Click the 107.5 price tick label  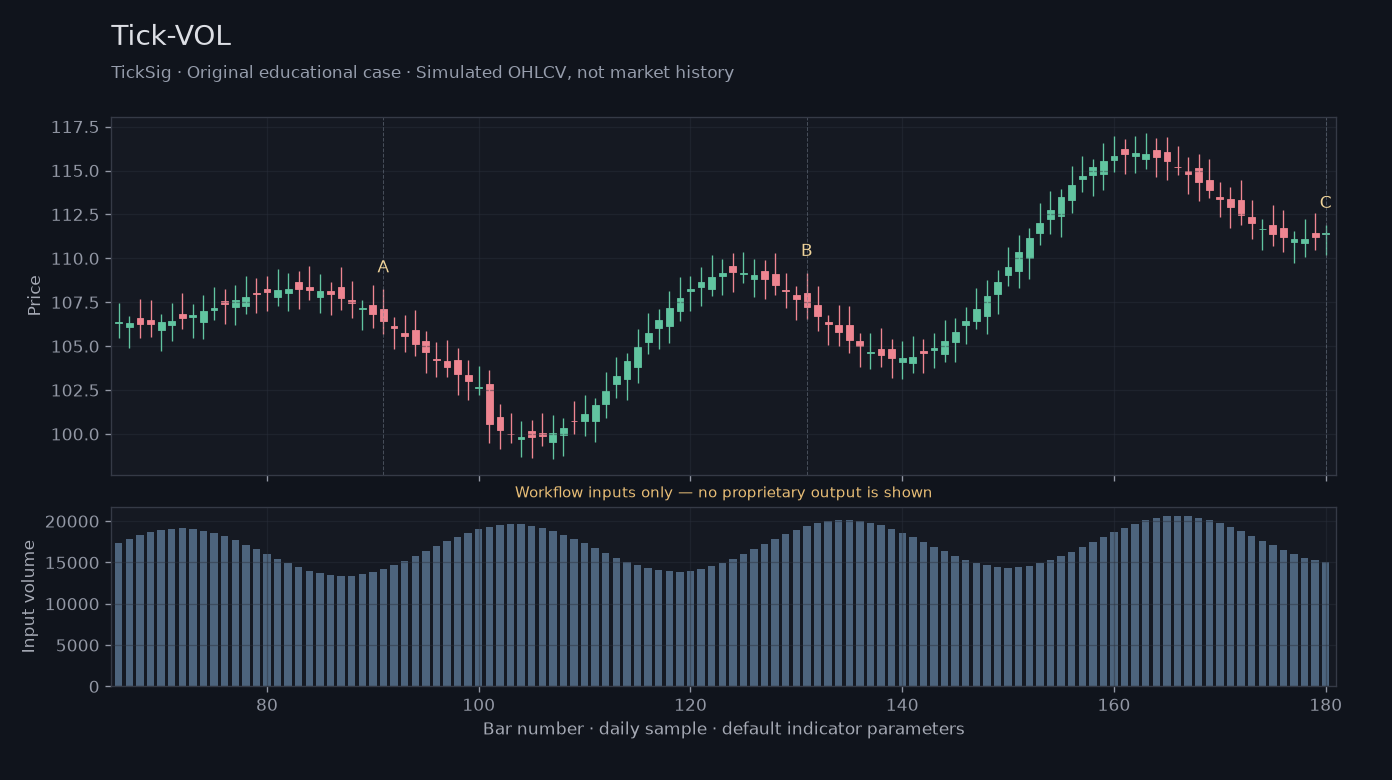(x=75, y=303)
